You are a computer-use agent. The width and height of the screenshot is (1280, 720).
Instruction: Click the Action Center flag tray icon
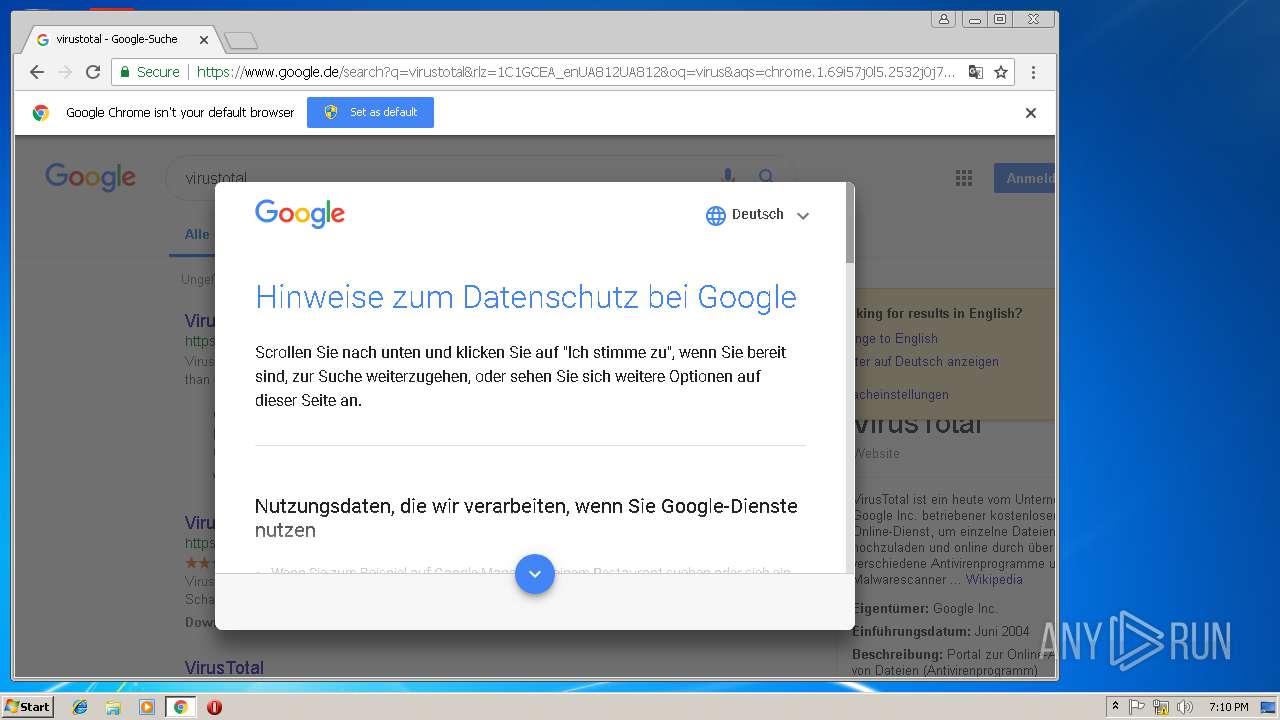1137,707
